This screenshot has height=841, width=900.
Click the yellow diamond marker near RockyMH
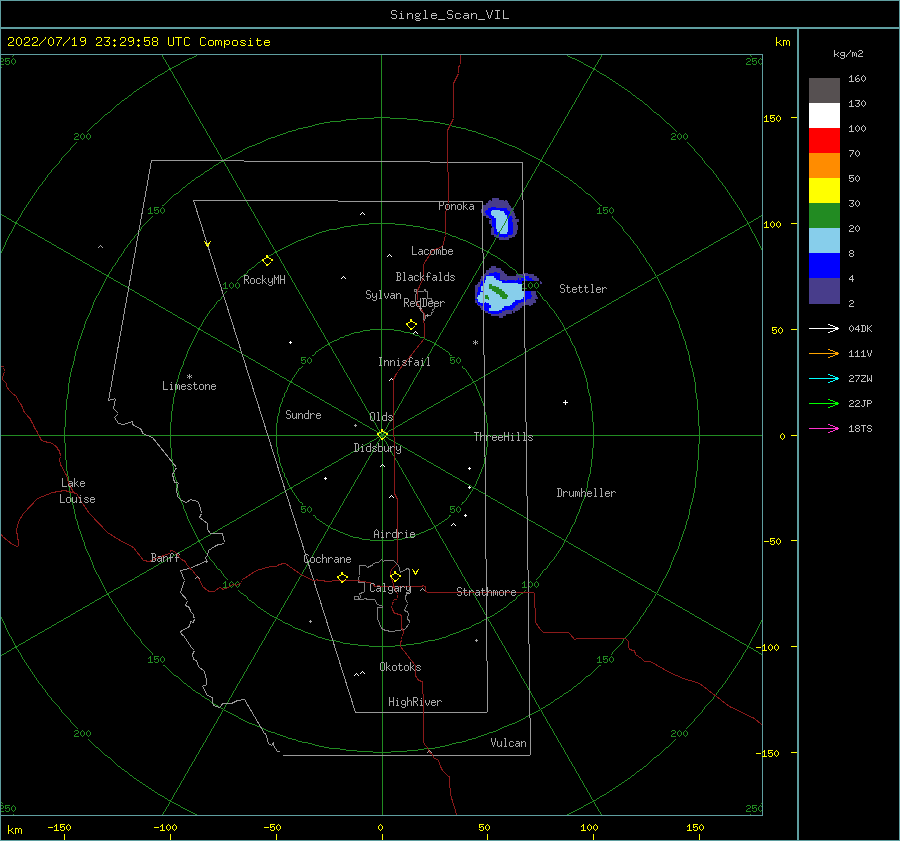click(x=267, y=261)
